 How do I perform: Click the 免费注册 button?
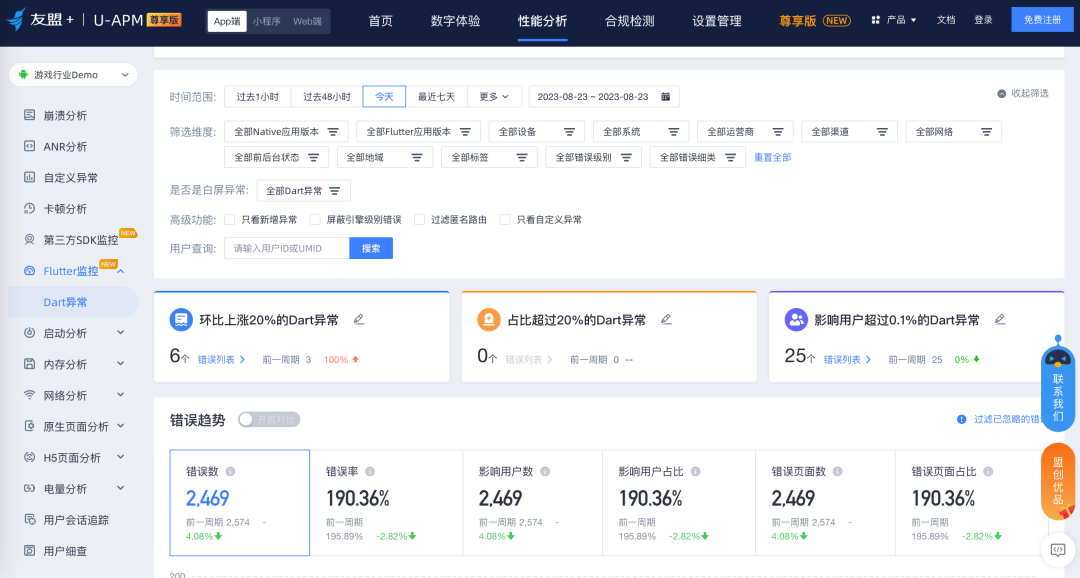click(1042, 20)
